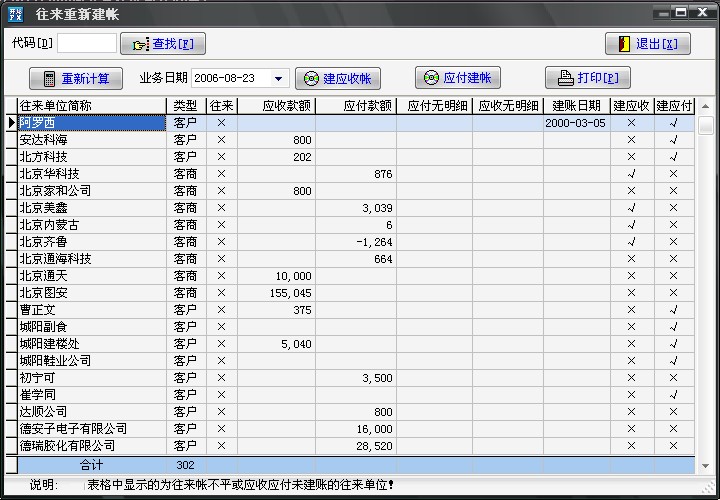This screenshot has width=720, height=500.
Task: Click the 退出 exit button
Action: (x=648, y=44)
